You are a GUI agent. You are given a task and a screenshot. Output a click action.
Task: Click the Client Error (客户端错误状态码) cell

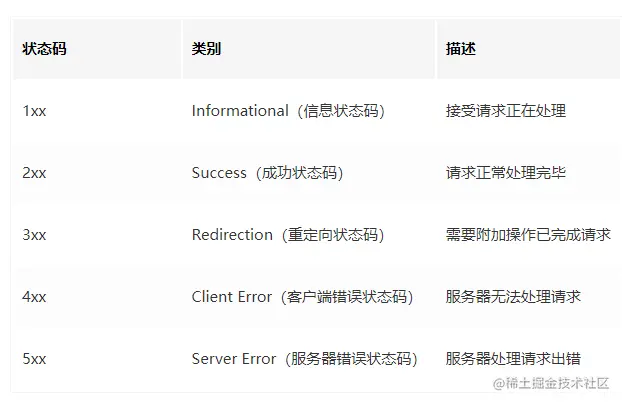click(x=303, y=296)
